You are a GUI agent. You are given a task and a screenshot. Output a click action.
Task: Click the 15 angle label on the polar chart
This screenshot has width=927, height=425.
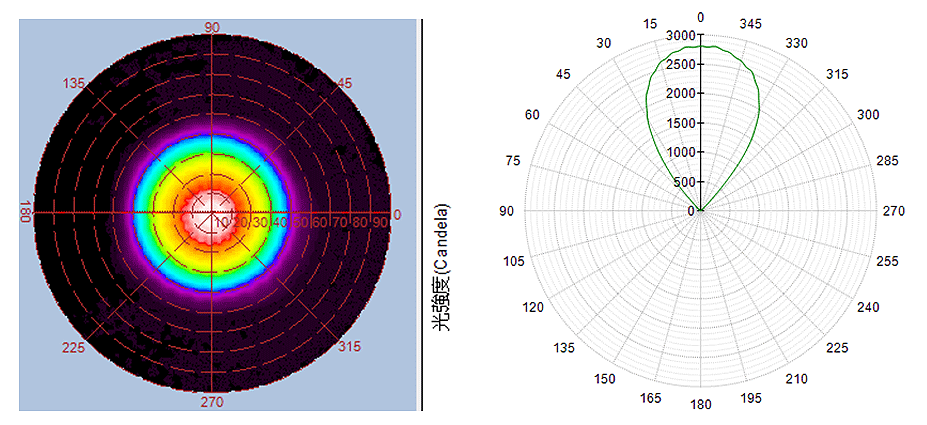click(x=650, y=22)
